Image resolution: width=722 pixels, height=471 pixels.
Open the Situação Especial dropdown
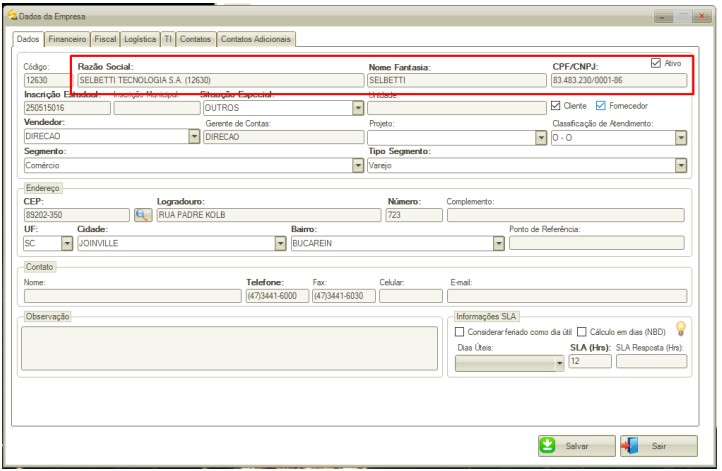coord(358,108)
